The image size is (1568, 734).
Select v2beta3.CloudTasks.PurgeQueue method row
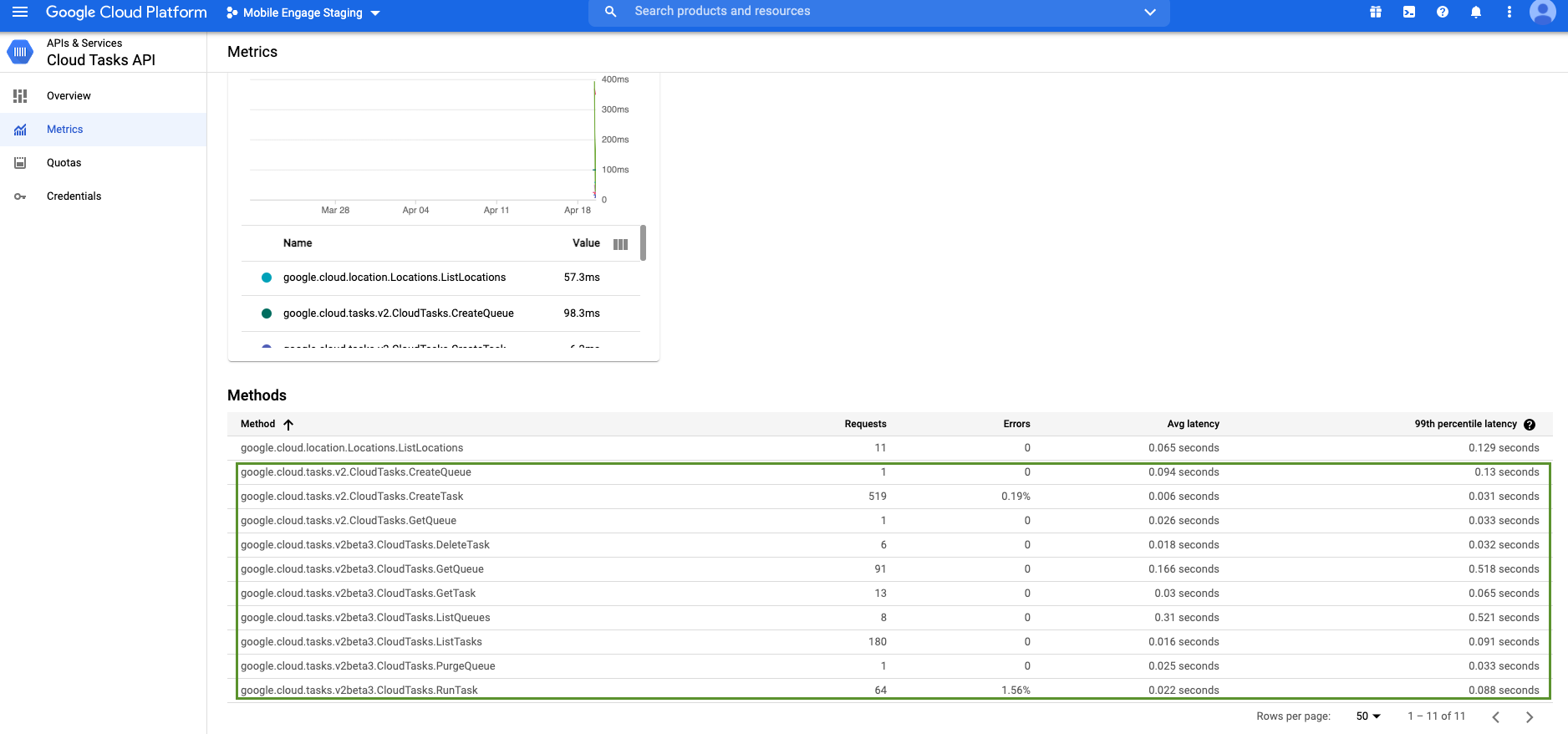[x=889, y=666]
